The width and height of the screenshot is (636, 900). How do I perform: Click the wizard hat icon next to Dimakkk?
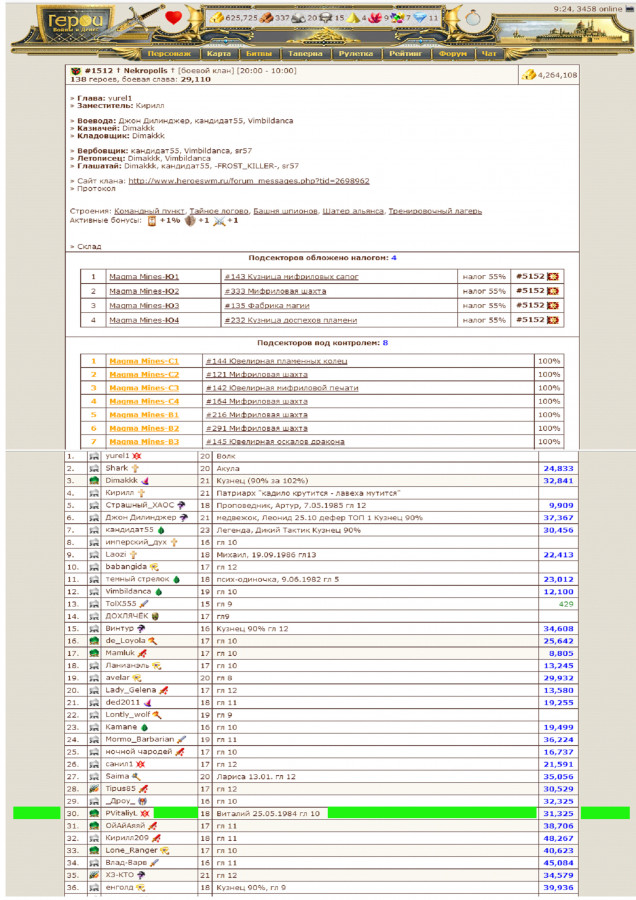(x=145, y=480)
